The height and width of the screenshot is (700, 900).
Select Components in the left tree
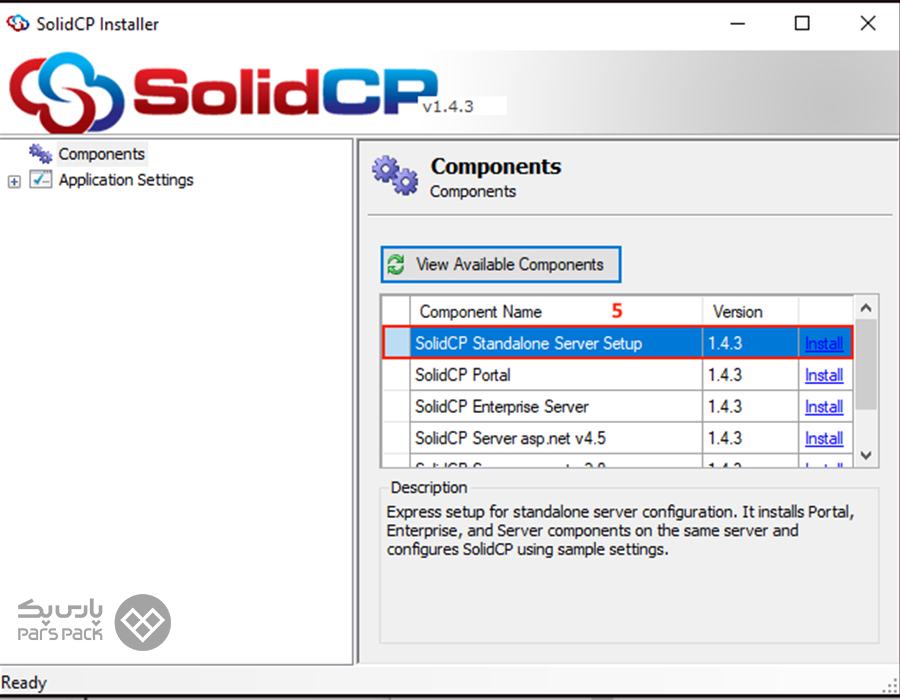click(x=101, y=154)
